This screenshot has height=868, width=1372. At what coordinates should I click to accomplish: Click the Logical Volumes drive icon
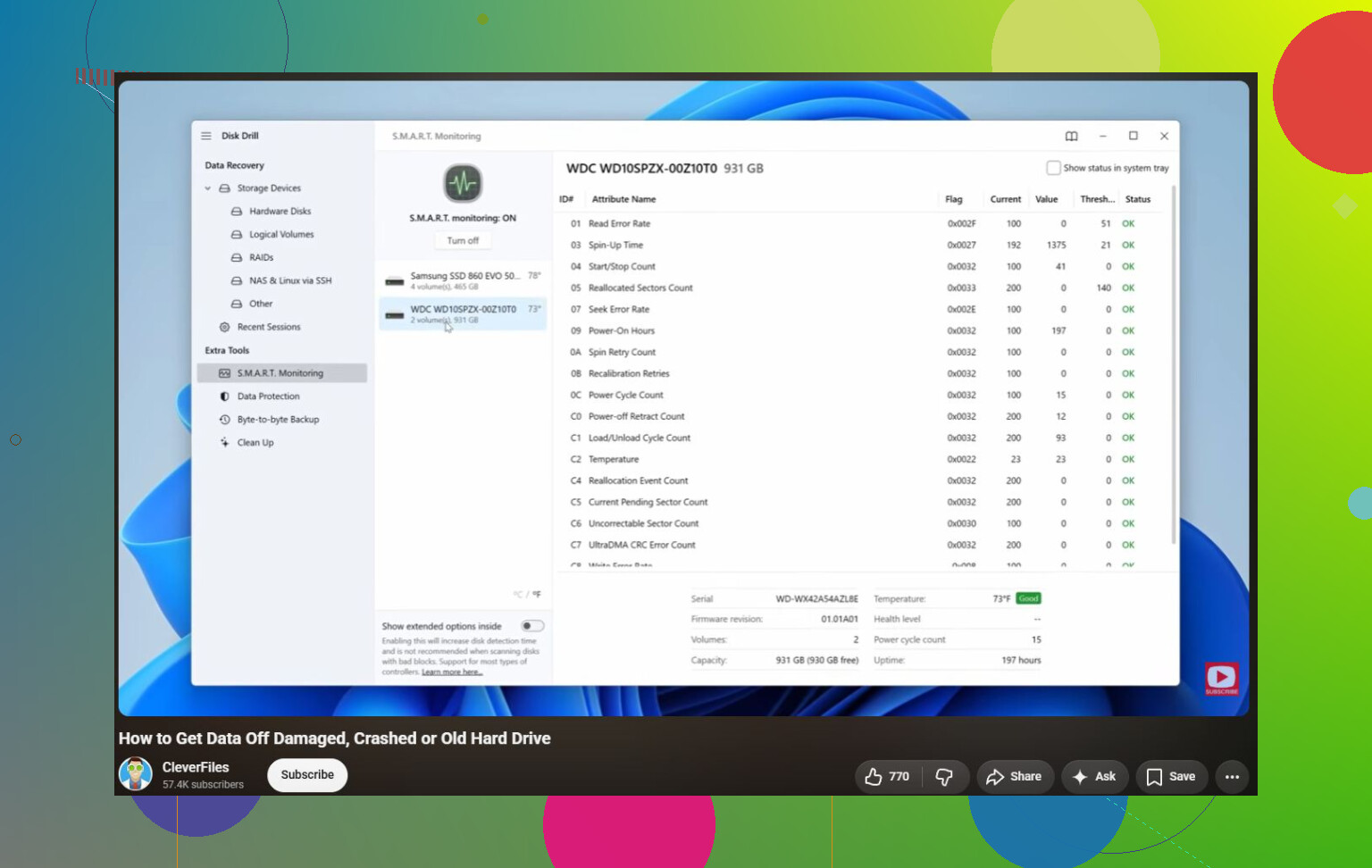(237, 235)
